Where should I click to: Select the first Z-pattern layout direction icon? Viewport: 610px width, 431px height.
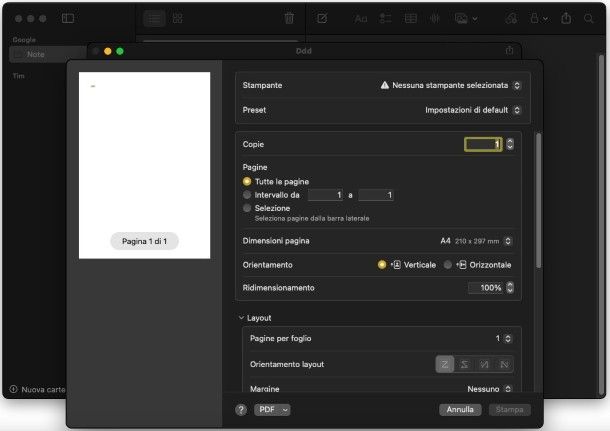pos(445,364)
